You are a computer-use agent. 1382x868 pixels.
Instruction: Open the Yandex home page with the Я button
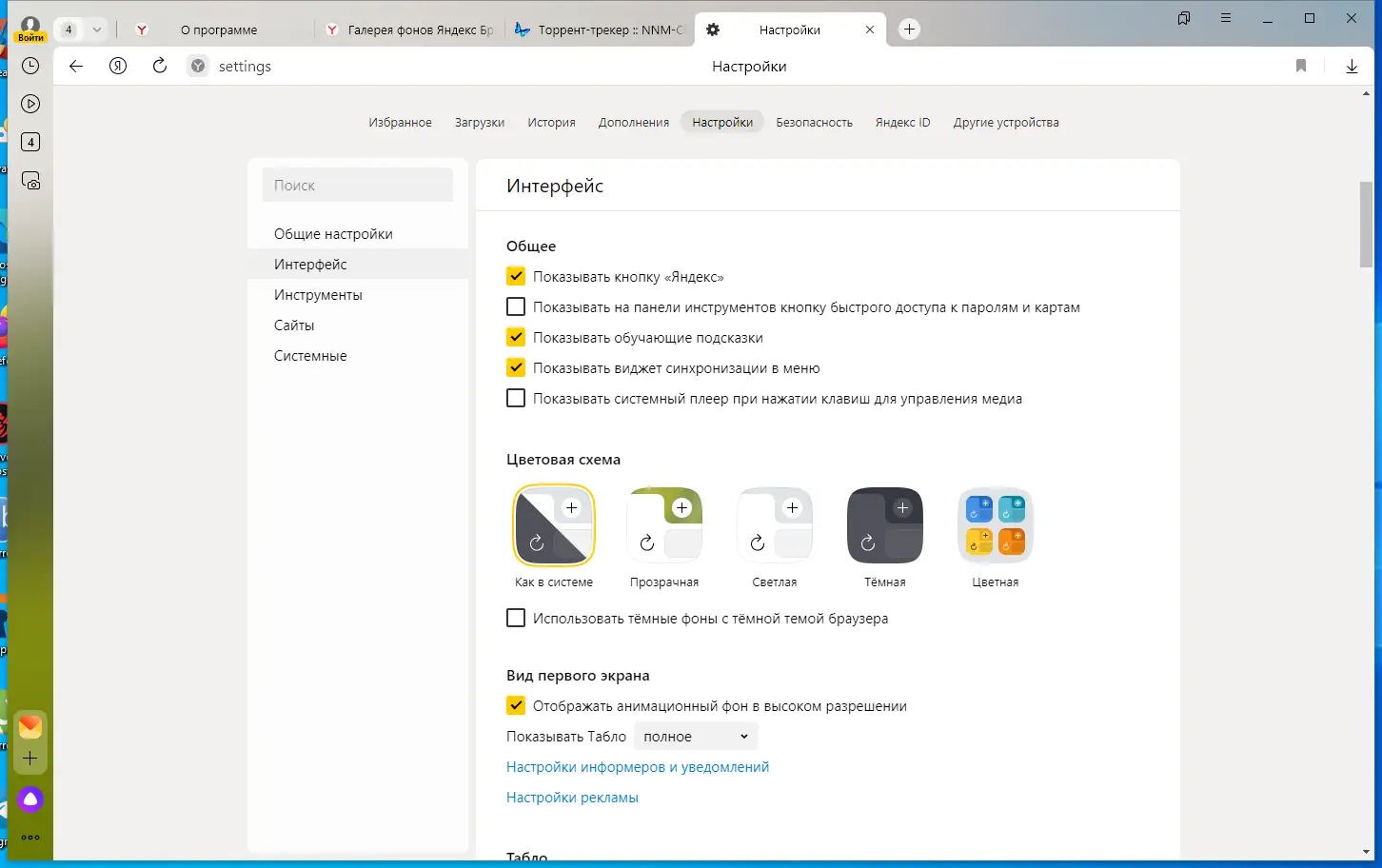click(118, 66)
